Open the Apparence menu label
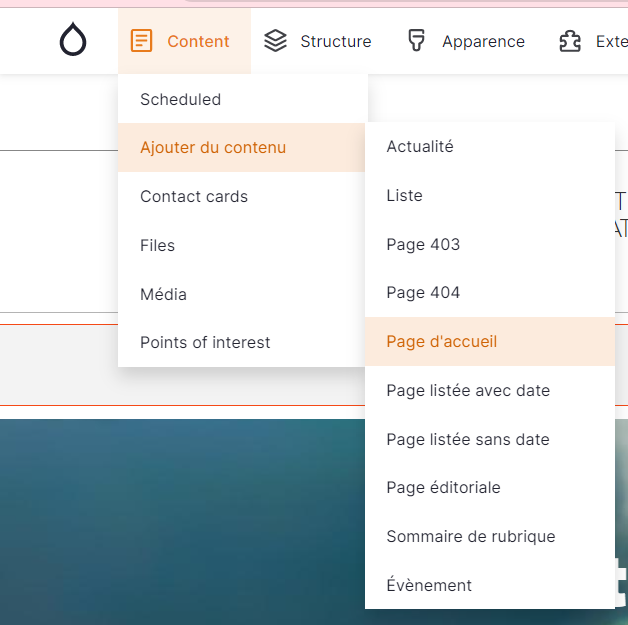628x625 pixels. (483, 41)
